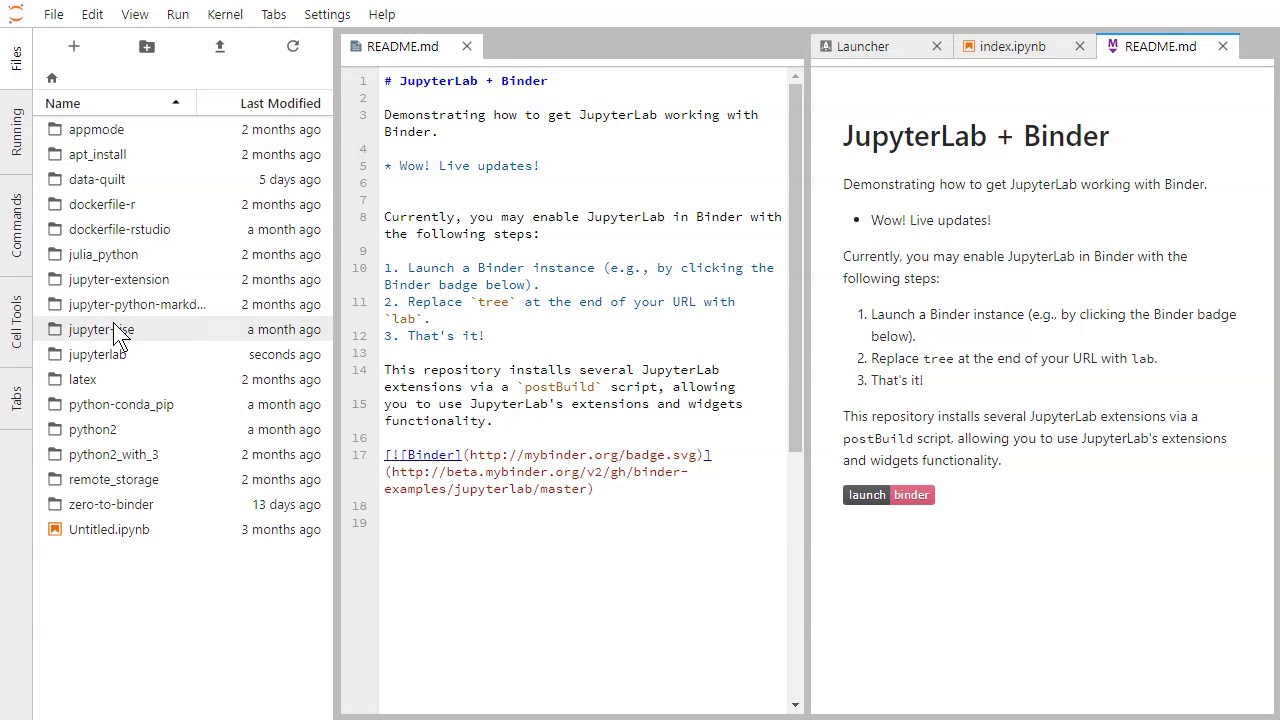
Task: Go to home directory breadcrumb icon
Action: click(x=52, y=78)
